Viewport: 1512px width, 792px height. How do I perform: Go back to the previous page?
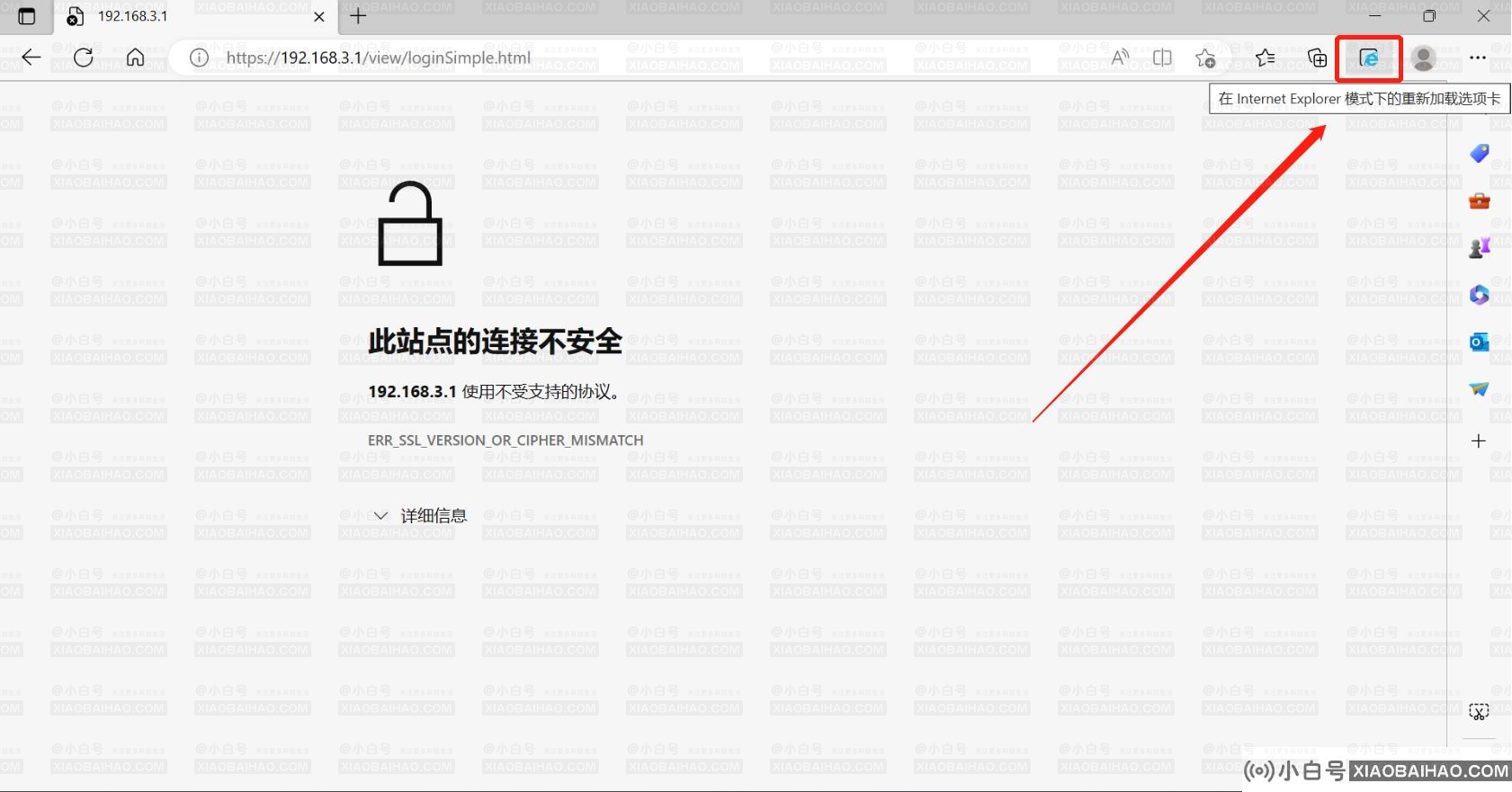pyautogui.click(x=31, y=58)
